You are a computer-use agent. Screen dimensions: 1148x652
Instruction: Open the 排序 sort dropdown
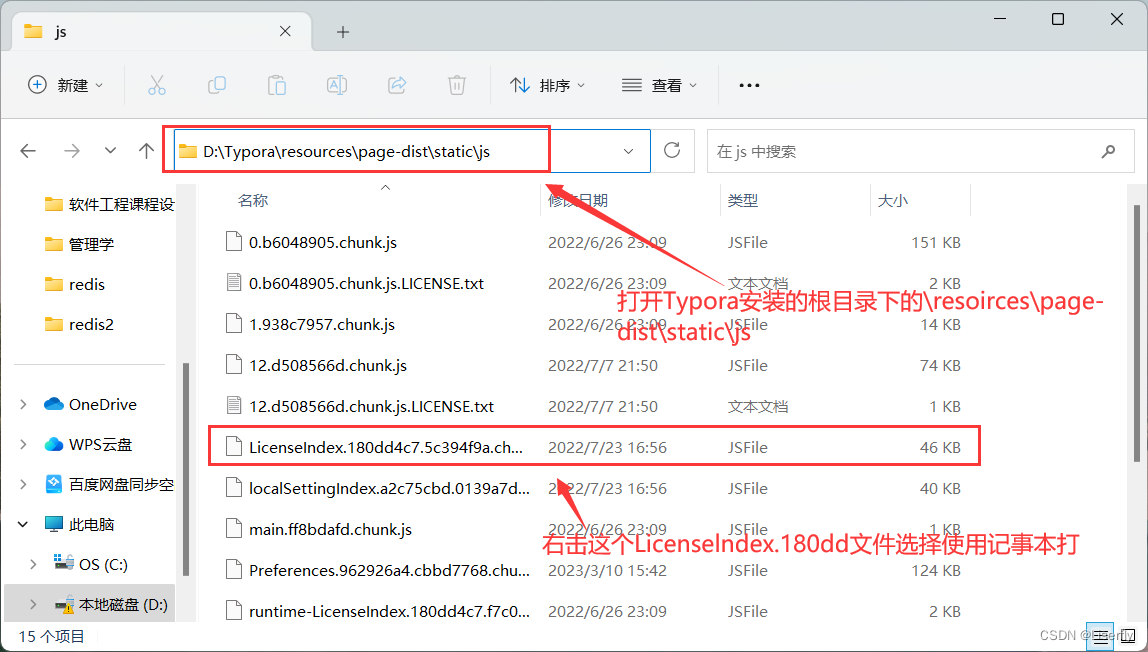548,86
